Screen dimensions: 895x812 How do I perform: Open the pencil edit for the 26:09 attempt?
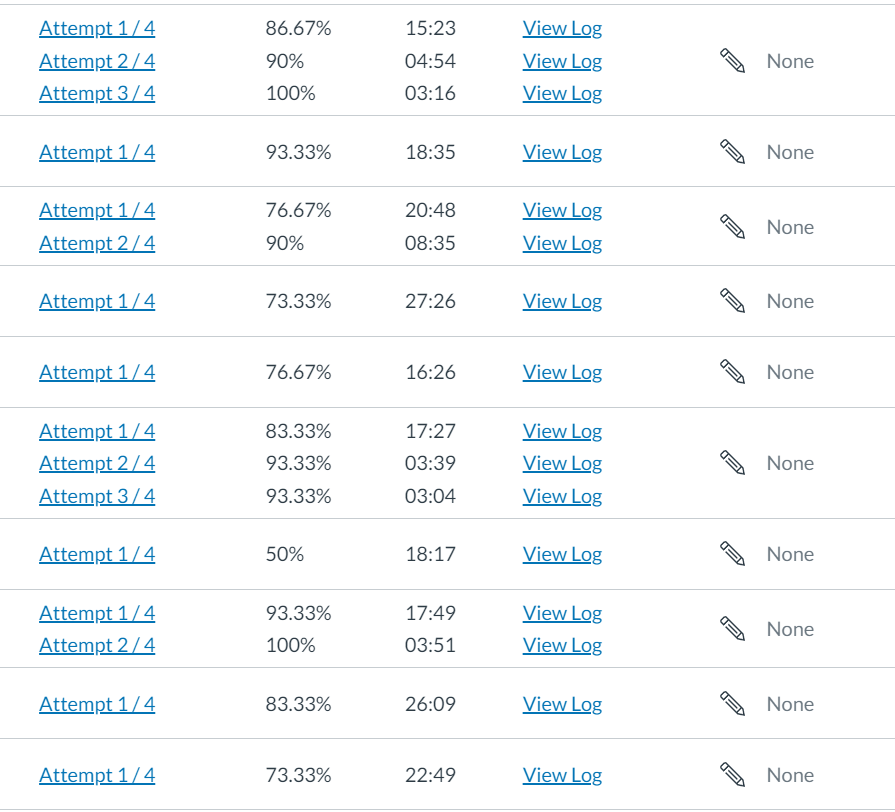[733, 704]
